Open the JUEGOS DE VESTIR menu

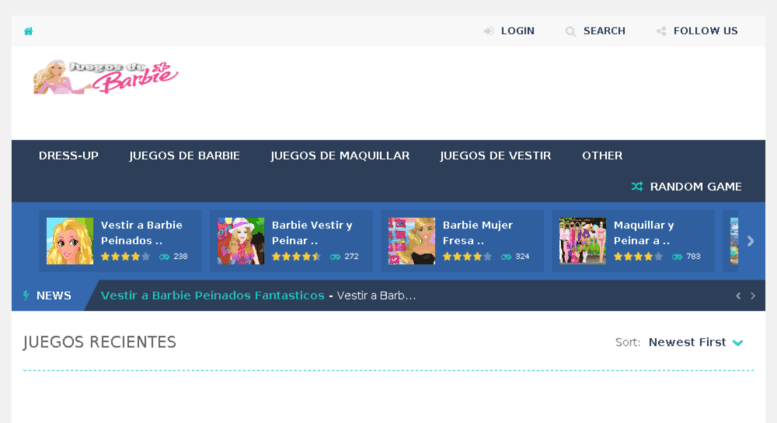click(496, 156)
